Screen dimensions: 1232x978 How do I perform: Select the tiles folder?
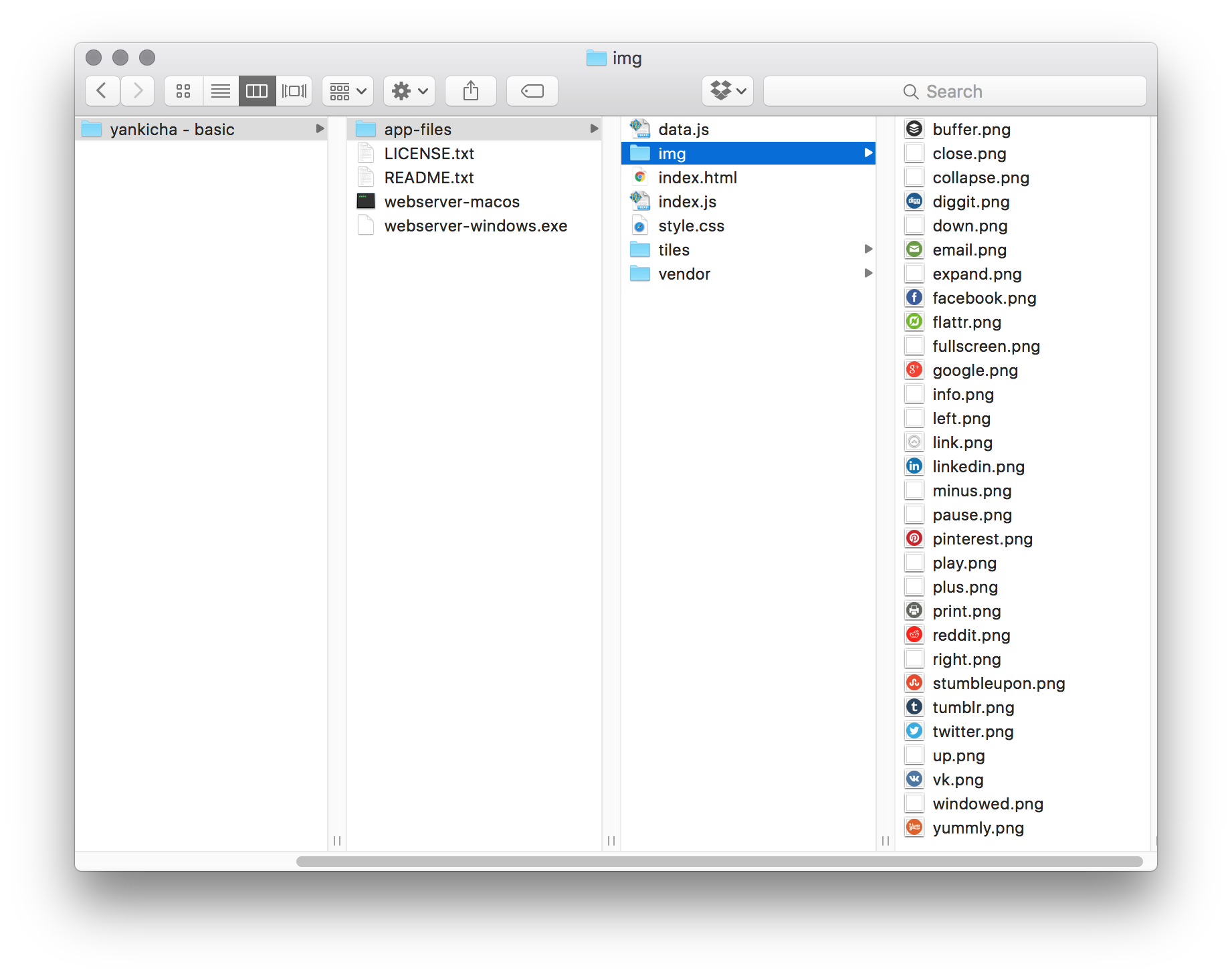748,250
